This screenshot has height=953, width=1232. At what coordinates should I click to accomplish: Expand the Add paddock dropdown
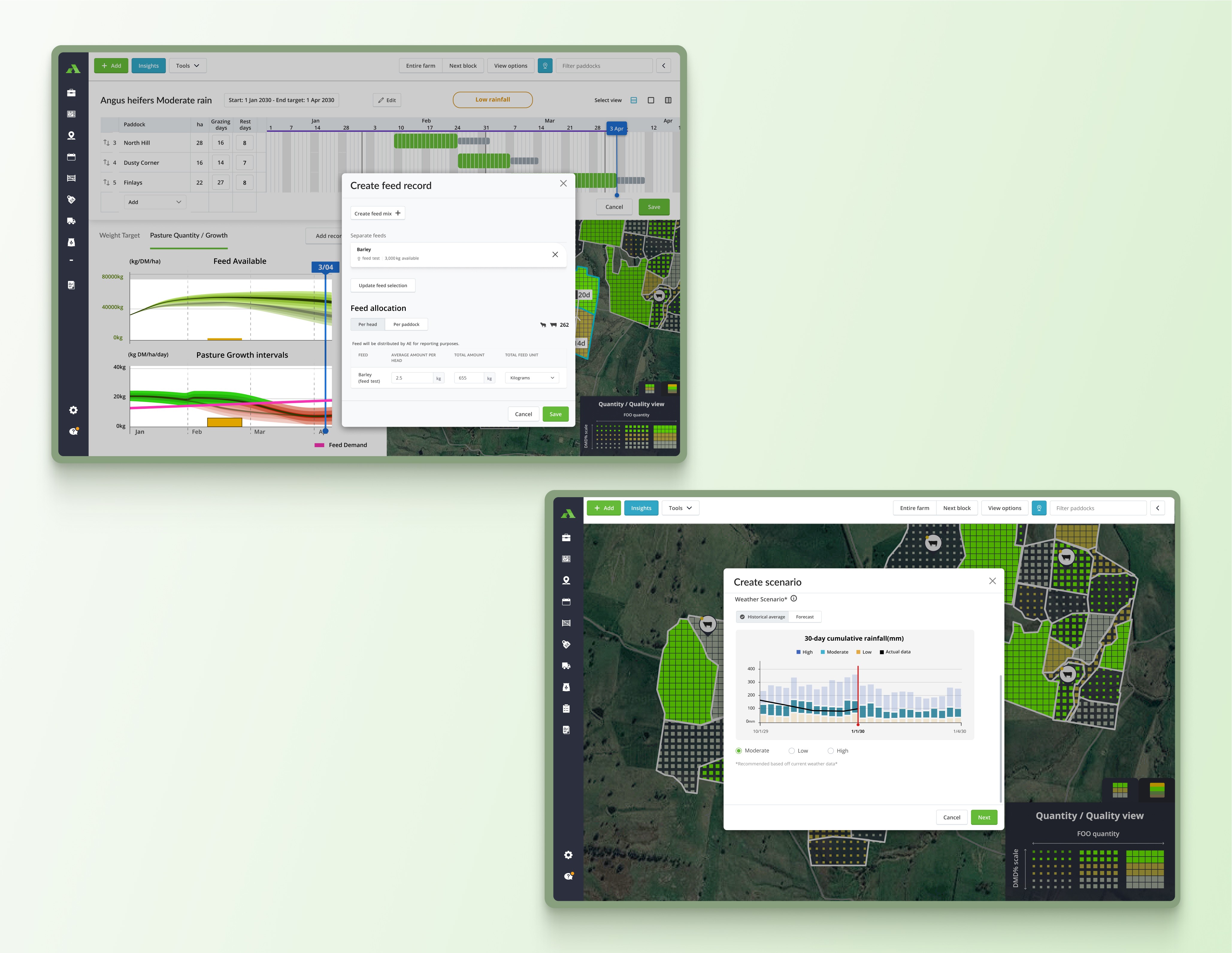point(155,202)
